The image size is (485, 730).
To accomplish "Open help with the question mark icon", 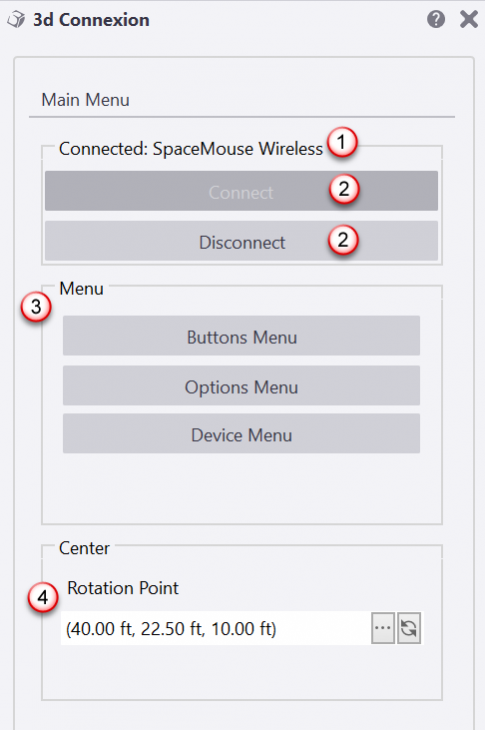I will 436,20.
